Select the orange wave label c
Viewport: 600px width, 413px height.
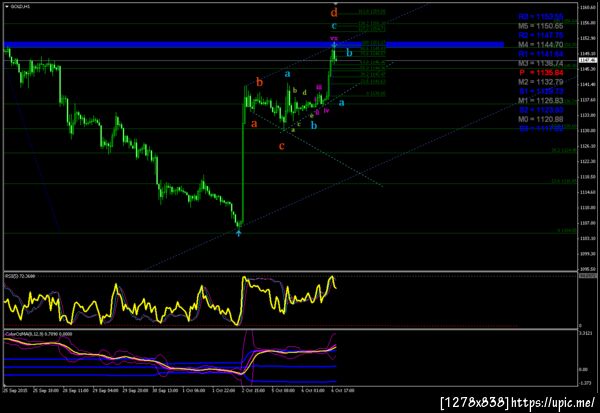282,146
